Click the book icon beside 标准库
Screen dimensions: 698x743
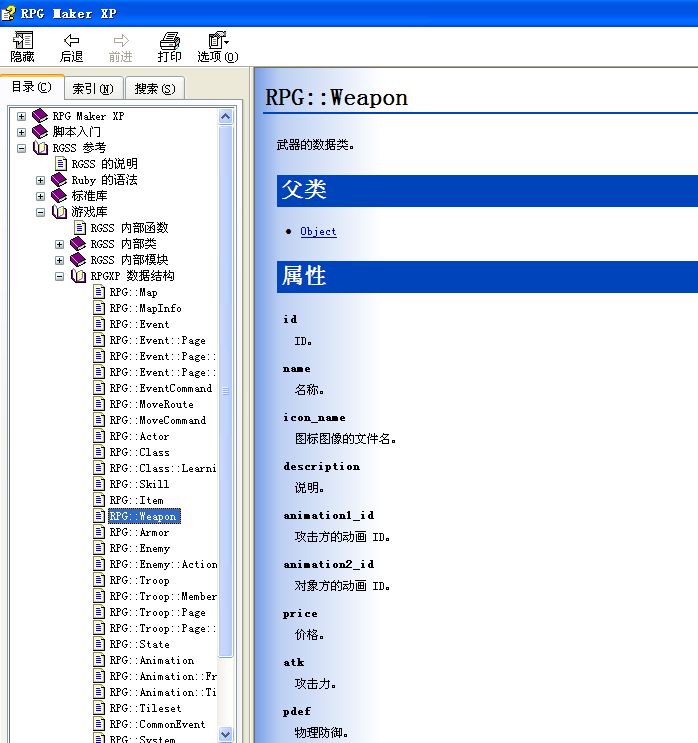(x=59, y=195)
